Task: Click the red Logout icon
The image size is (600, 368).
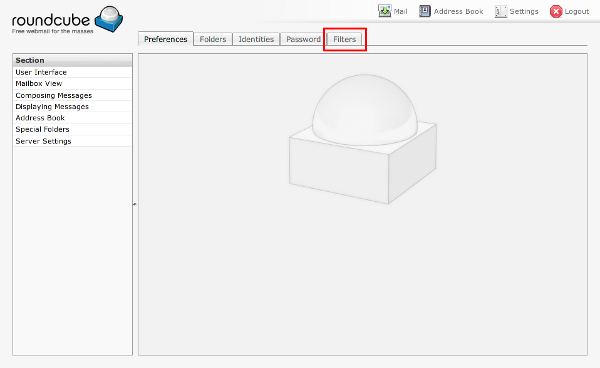Action: 556,11
